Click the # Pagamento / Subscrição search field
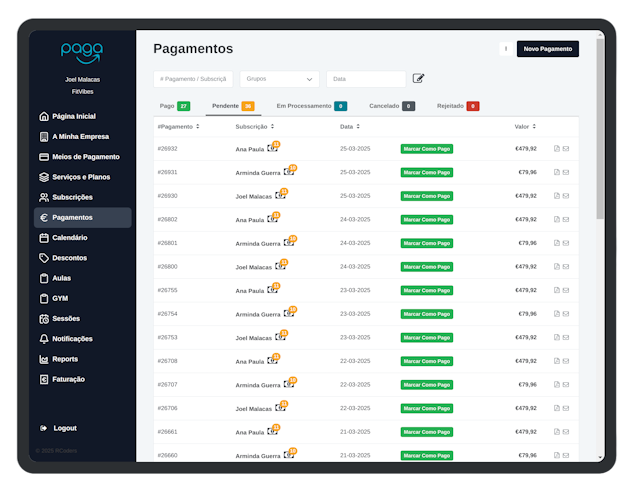 pos(194,79)
